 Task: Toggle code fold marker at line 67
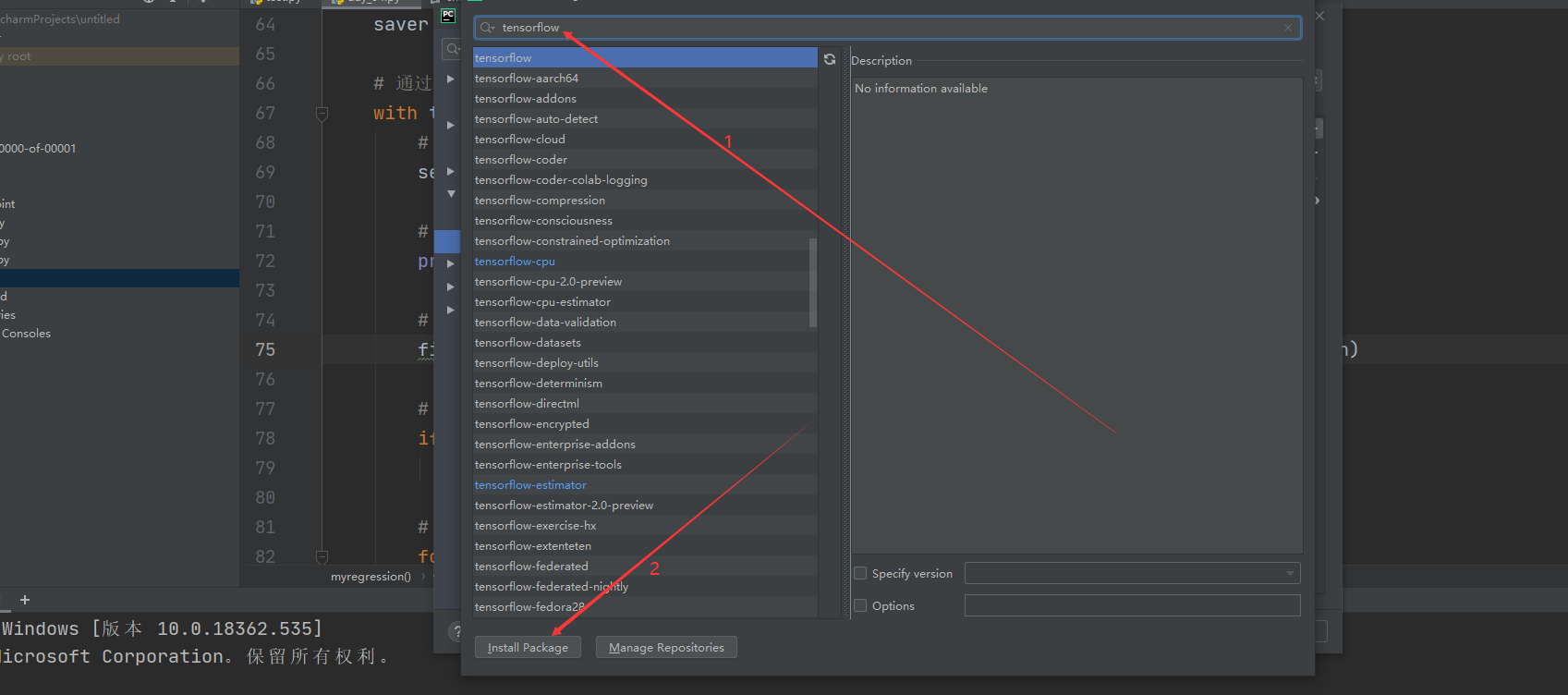322,114
